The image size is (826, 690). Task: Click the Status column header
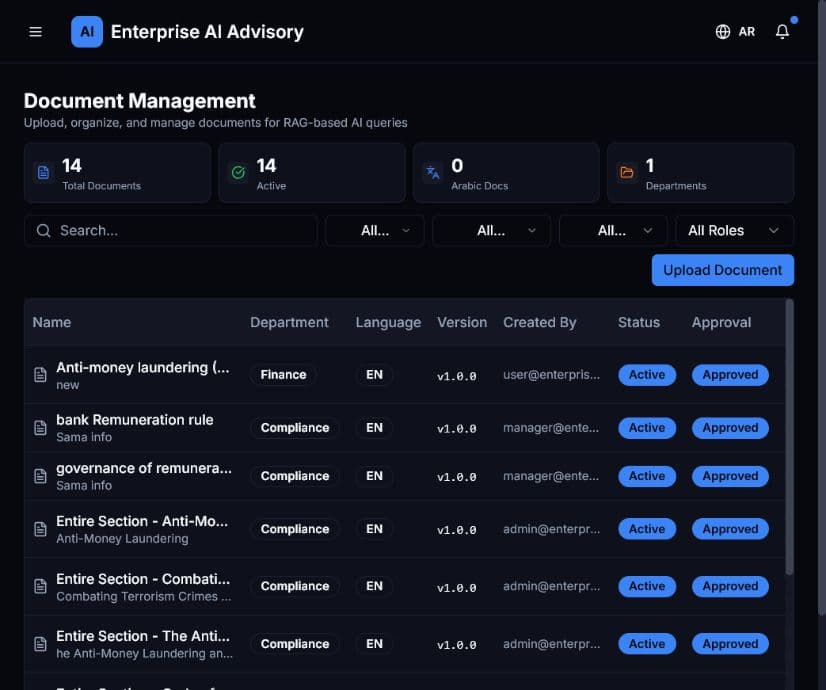pyautogui.click(x=638, y=322)
